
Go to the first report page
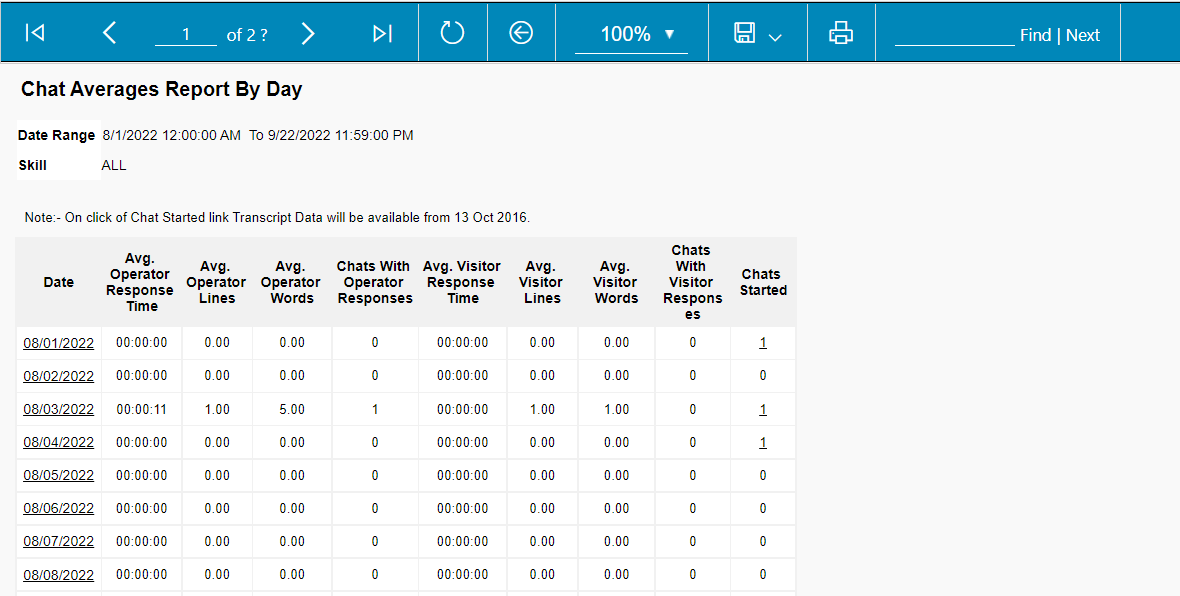35,34
